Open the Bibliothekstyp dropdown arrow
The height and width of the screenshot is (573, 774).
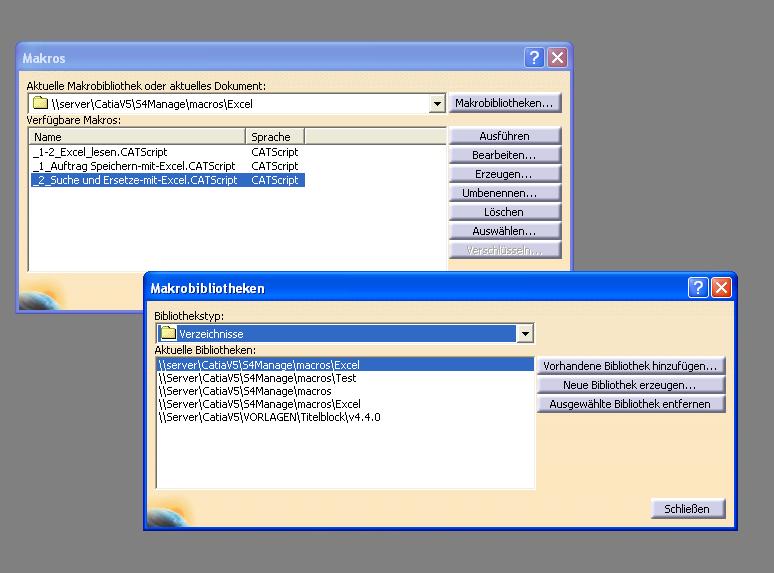coord(525,334)
